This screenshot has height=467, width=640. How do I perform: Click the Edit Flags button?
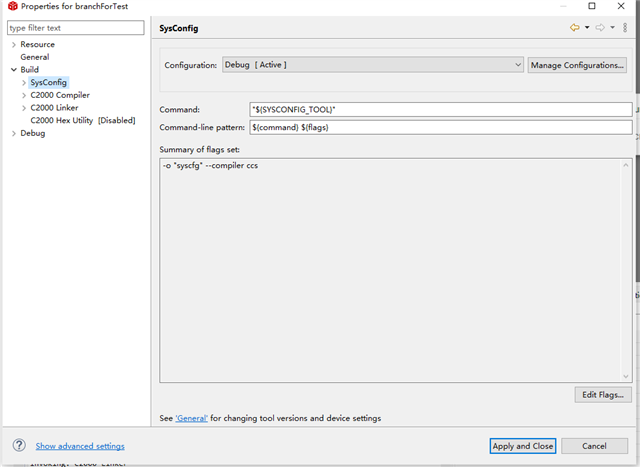pos(604,395)
